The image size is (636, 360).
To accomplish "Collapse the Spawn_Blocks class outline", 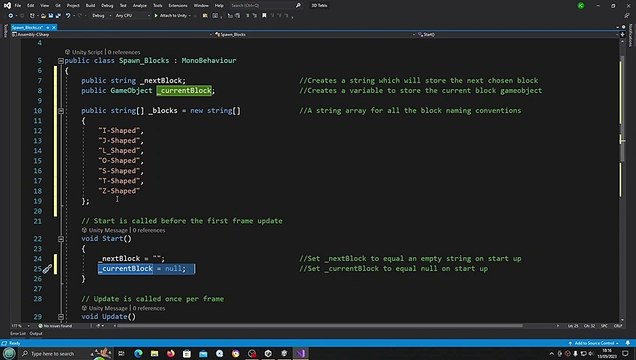I will 60,61.
